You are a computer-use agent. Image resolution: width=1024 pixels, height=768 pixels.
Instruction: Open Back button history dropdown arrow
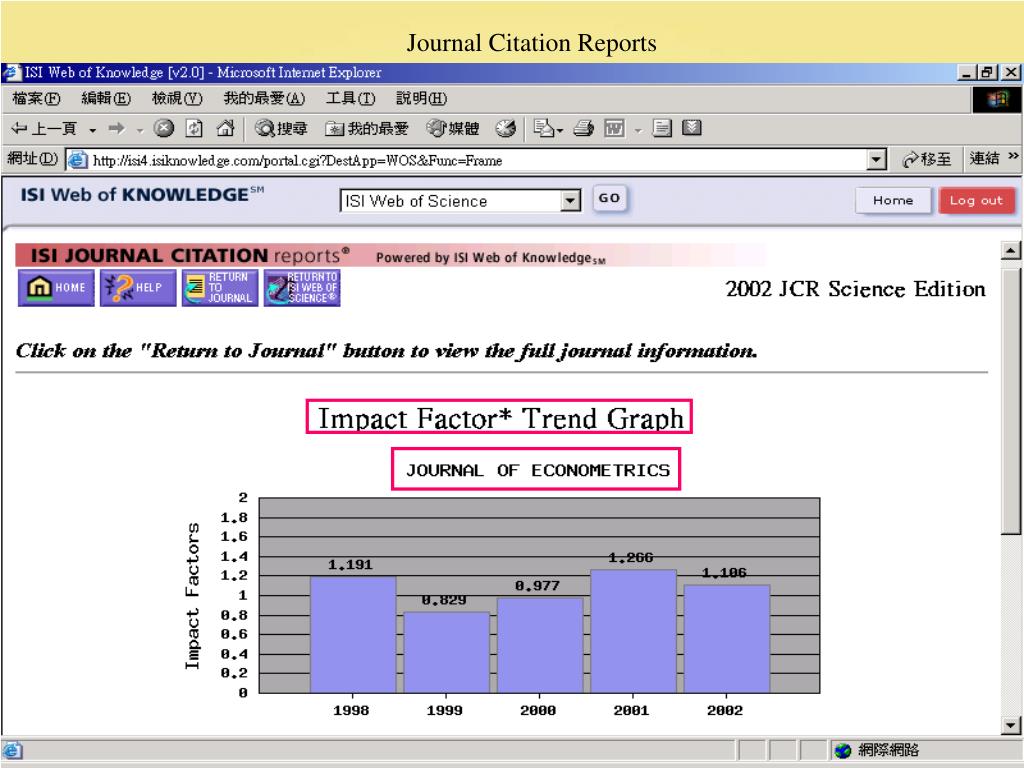coord(93,130)
